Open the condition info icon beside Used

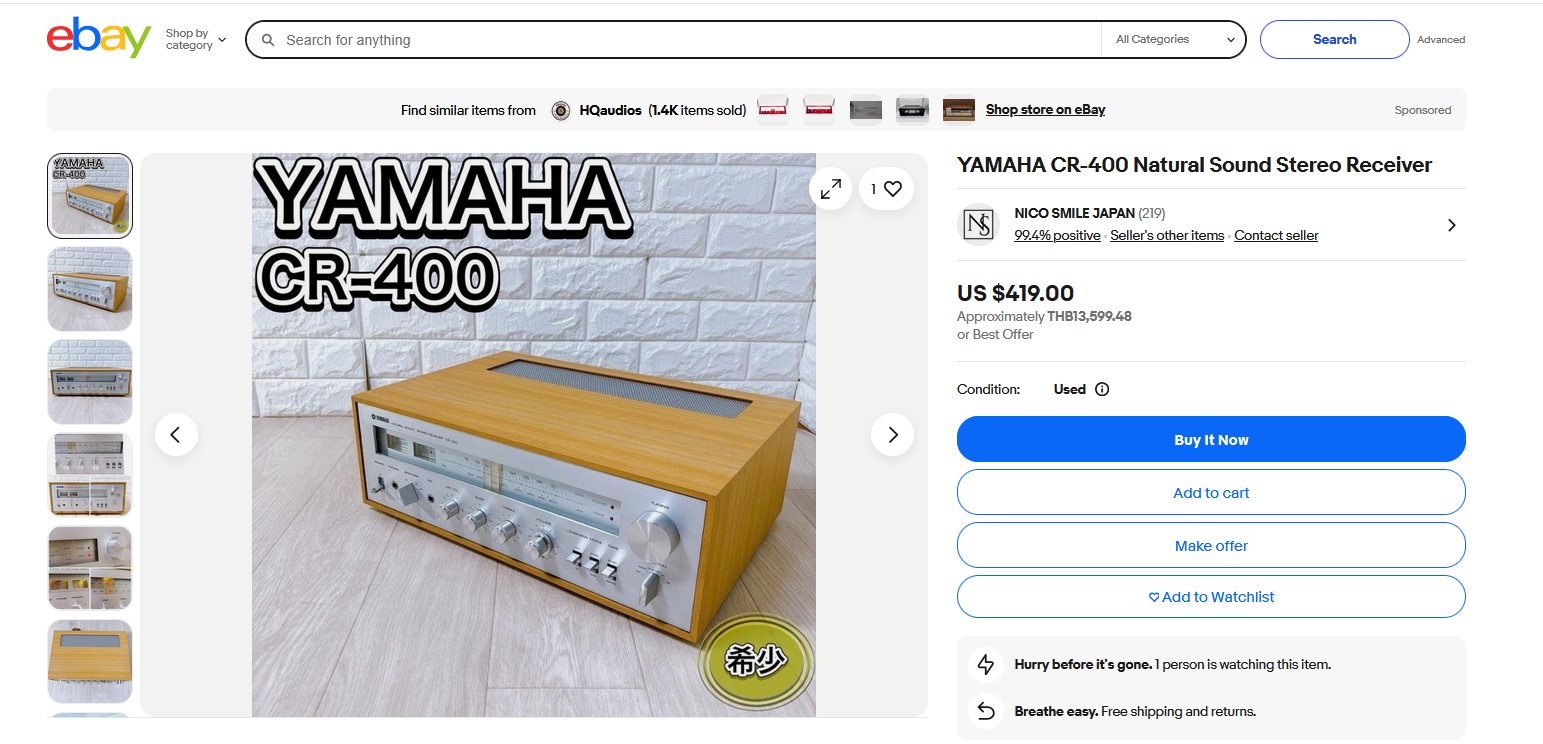point(1102,389)
